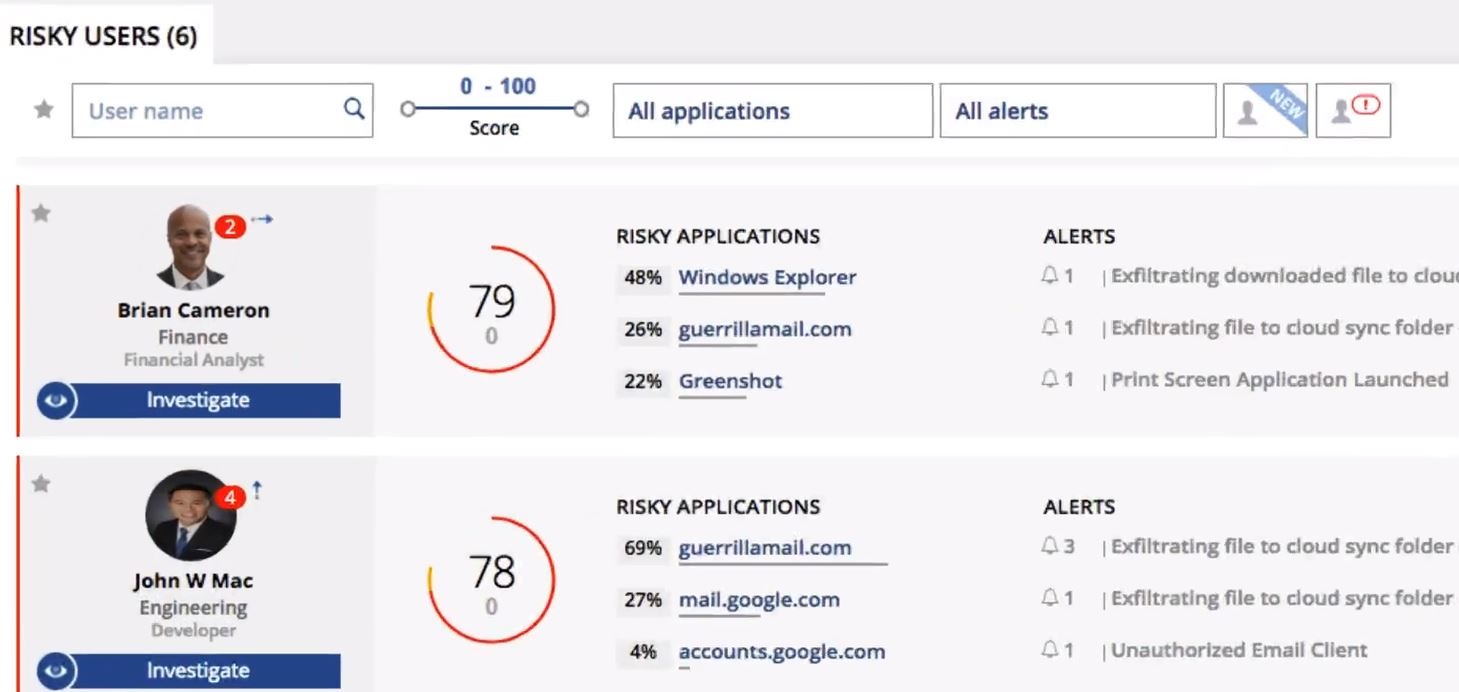Image resolution: width=1459 pixels, height=692 pixels.
Task: Open the All alerts dropdown
Action: click(1078, 111)
